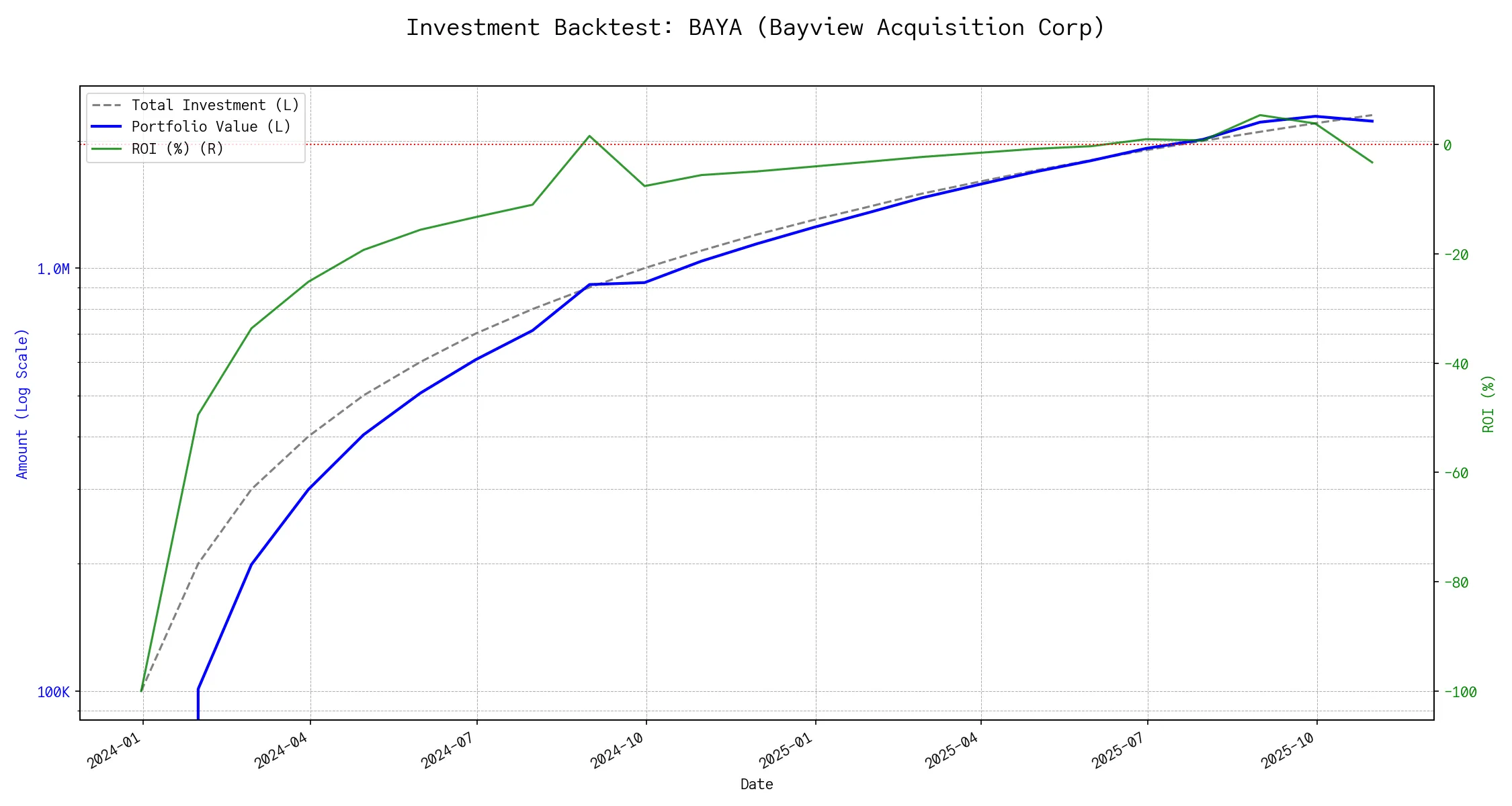Click the Portfolio Value (L) legend label

point(211,127)
